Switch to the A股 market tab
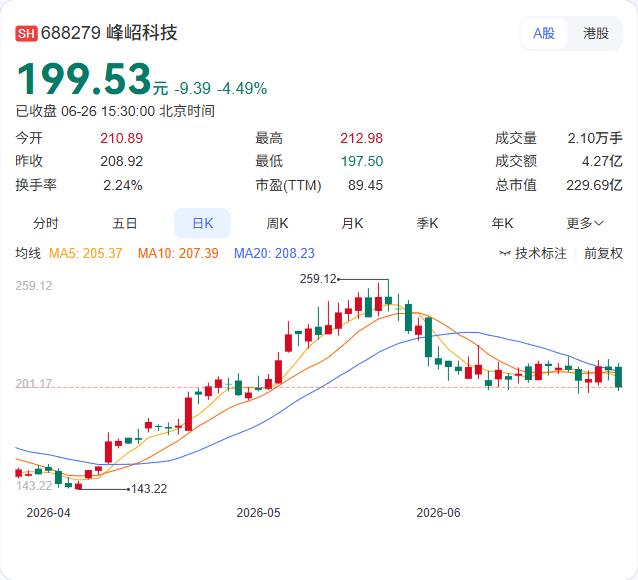Screen dimensions: 638x580 click(544, 33)
